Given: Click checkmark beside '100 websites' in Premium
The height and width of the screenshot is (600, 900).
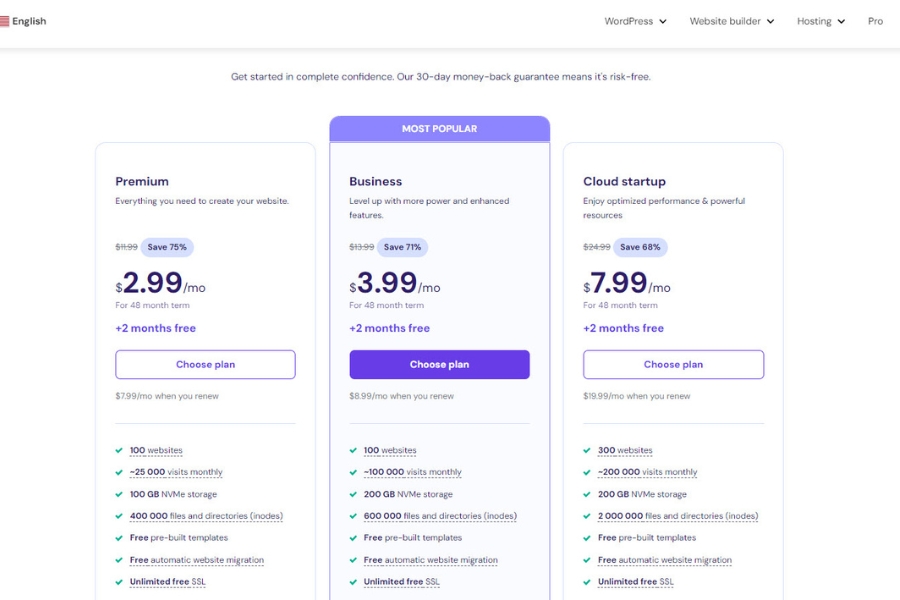Looking at the screenshot, I should tap(119, 451).
